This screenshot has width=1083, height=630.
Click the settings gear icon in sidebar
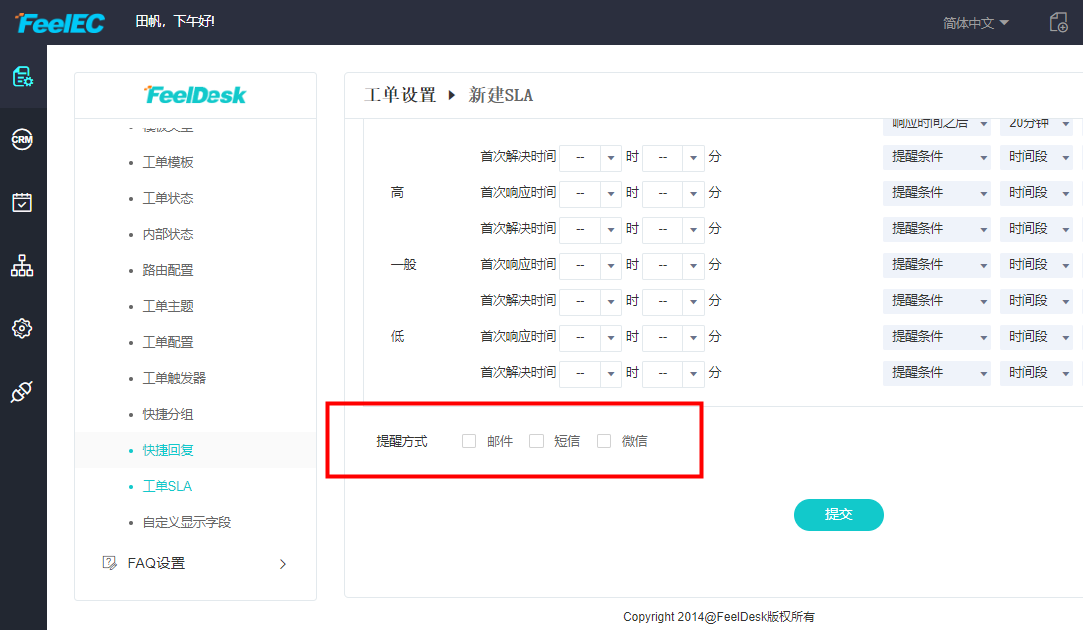(x=22, y=328)
